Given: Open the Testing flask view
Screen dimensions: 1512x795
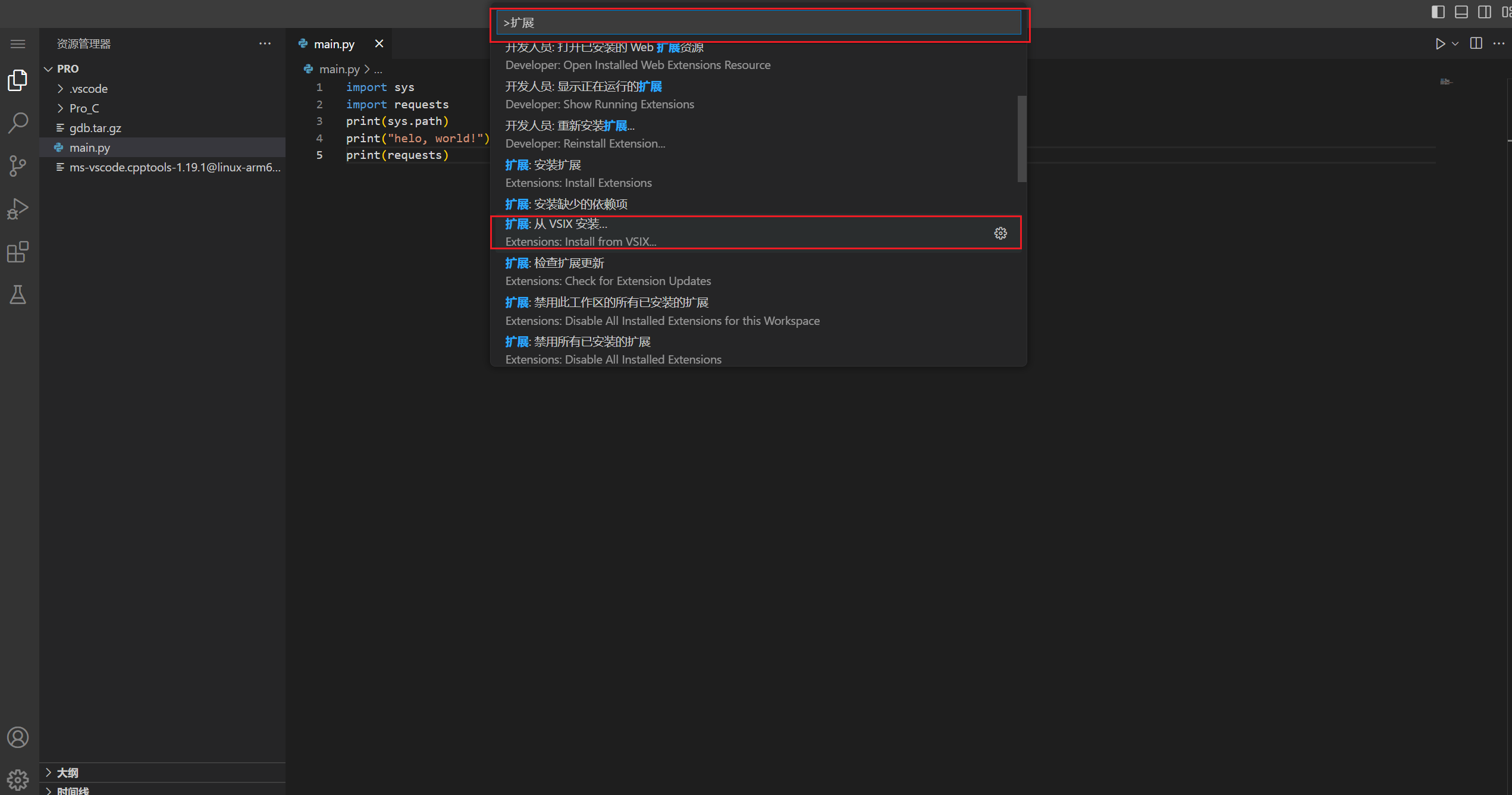Looking at the screenshot, I should (18, 295).
